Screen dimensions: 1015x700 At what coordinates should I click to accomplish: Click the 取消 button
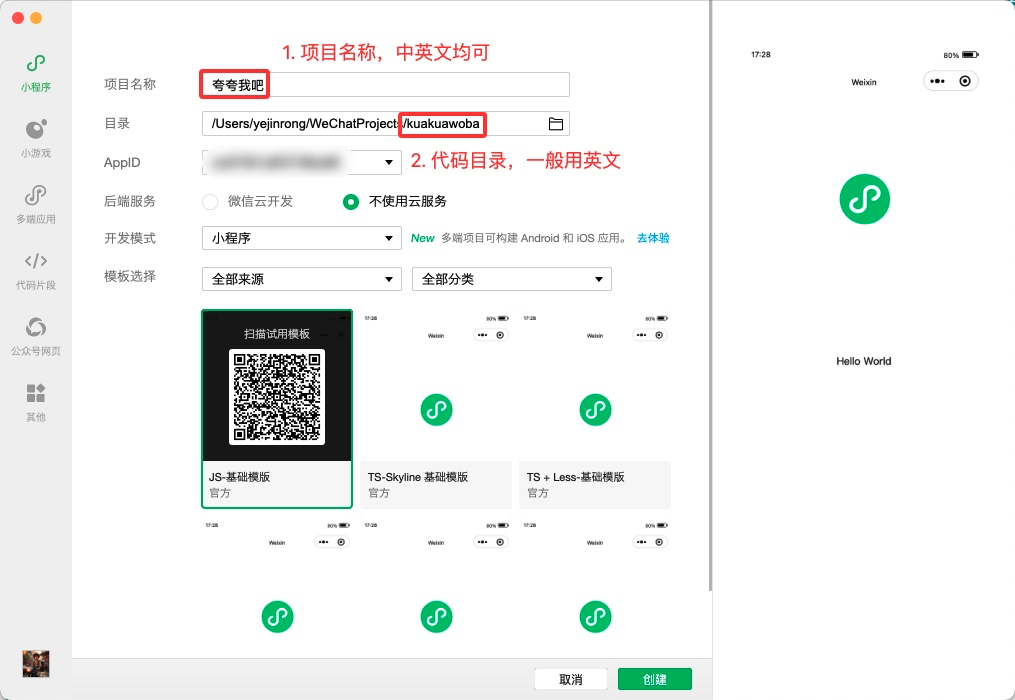click(570, 679)
